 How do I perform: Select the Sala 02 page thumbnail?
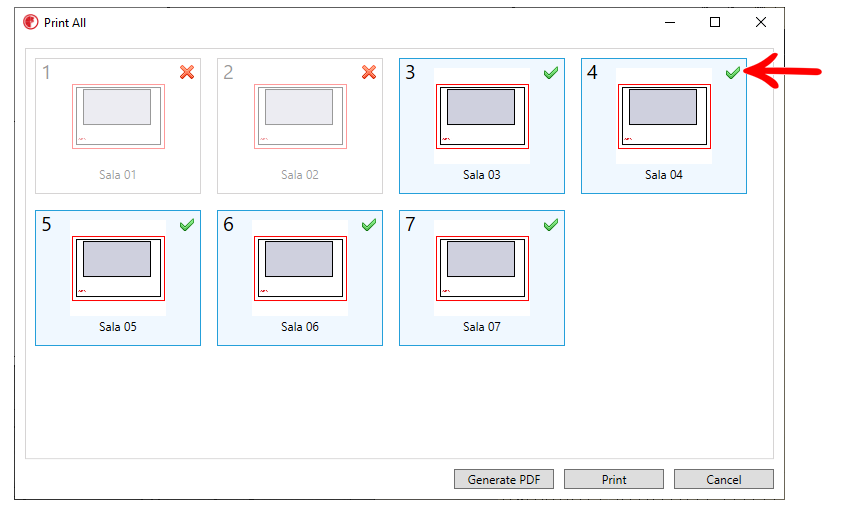point(300,116)
